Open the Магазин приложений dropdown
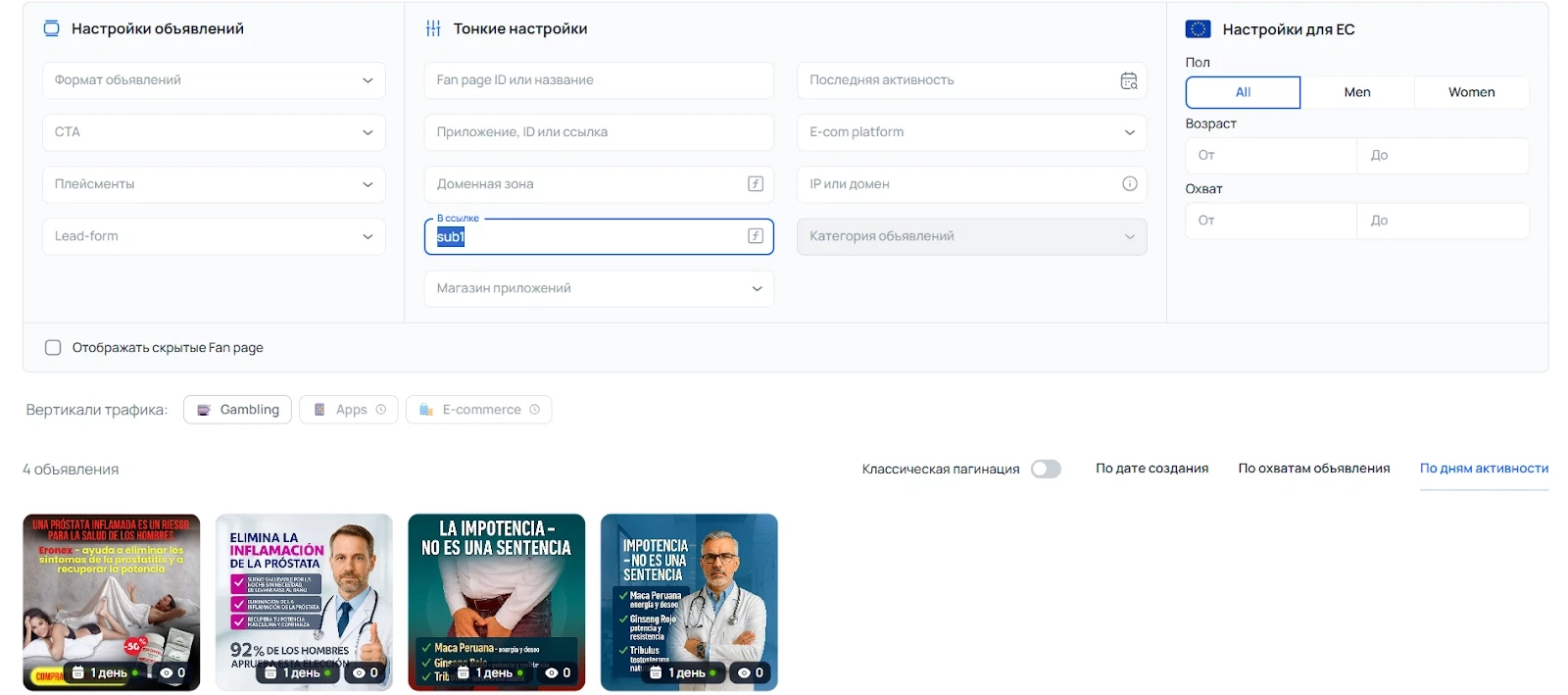The height and width of the screenshot is (695, 1568). (598, 288)
